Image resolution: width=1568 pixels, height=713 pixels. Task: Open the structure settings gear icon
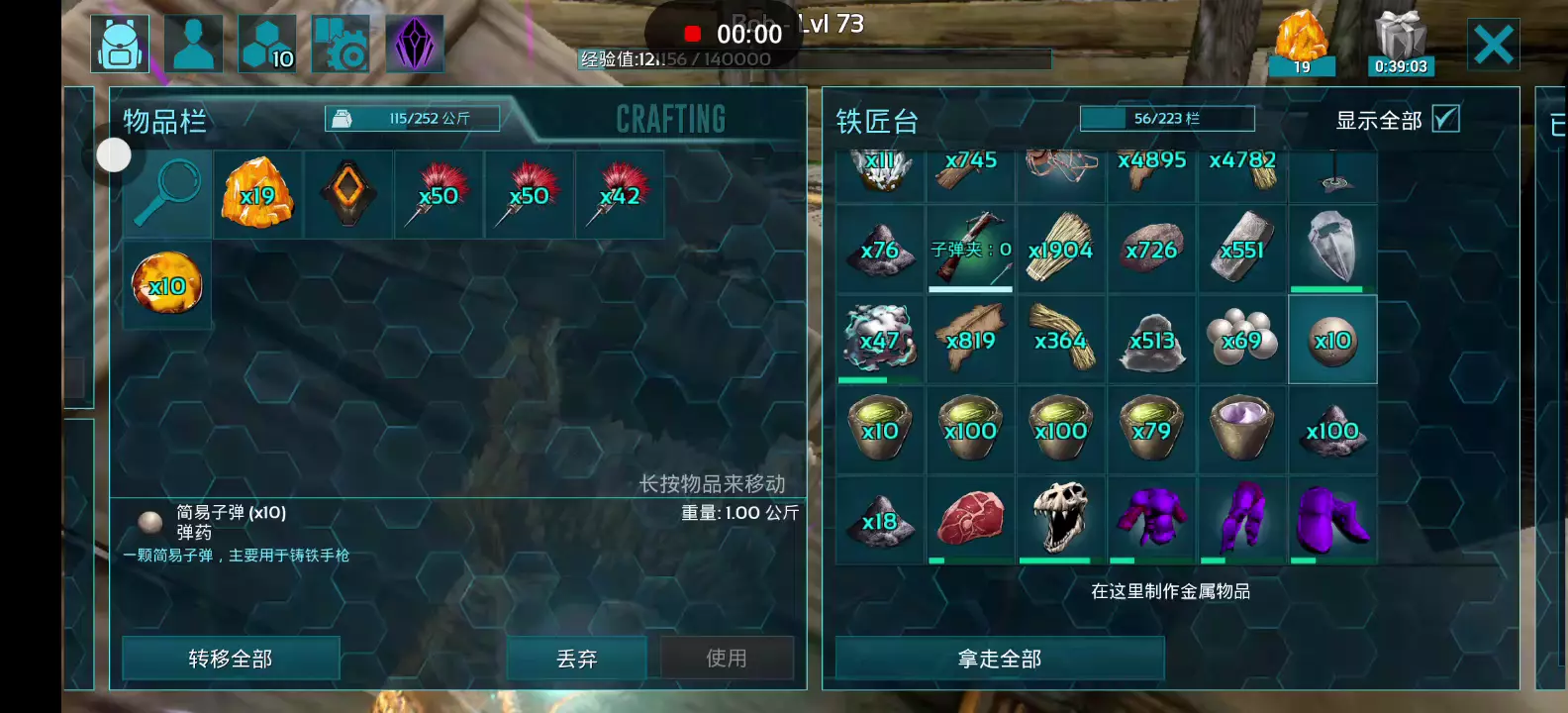341,44
